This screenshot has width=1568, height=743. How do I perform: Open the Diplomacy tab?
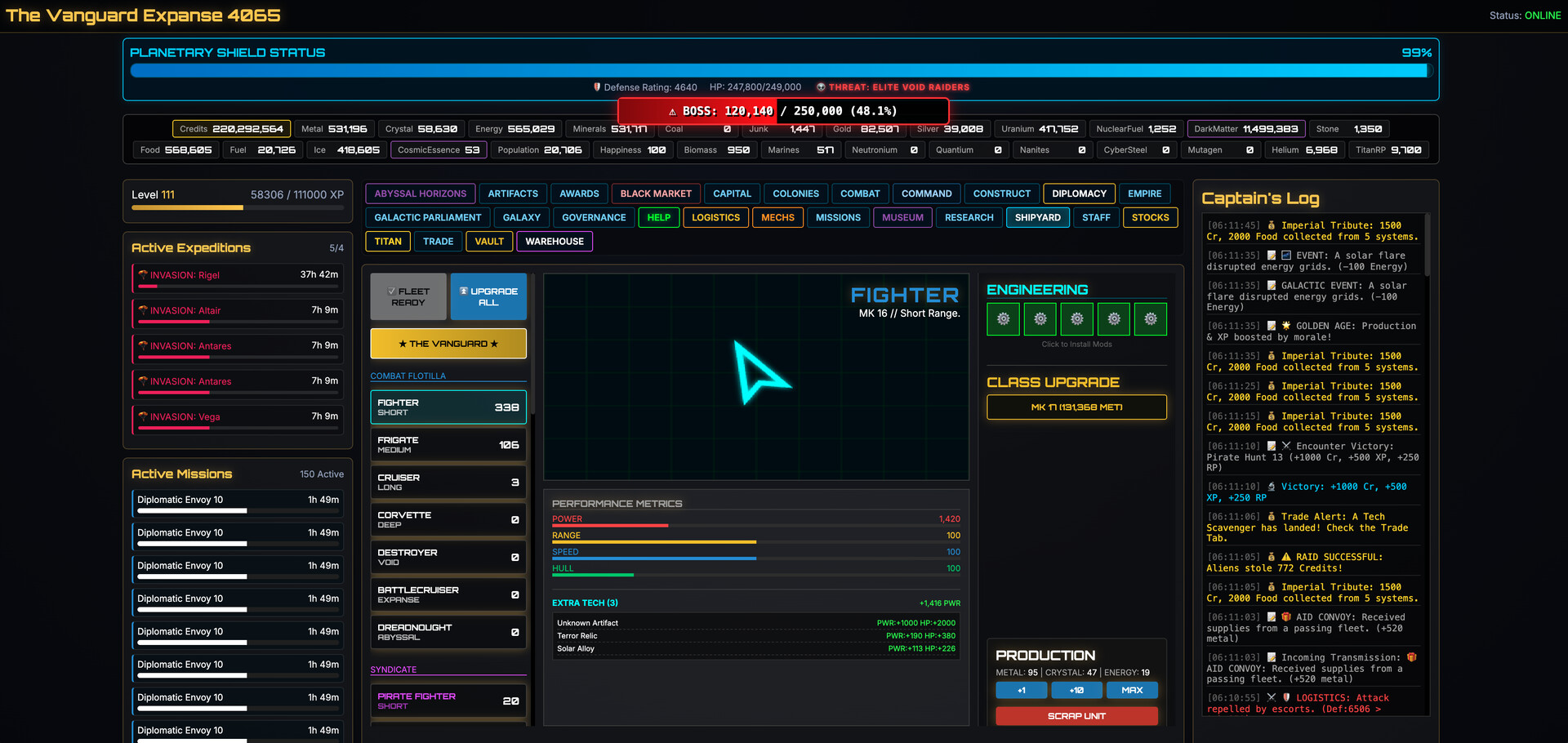[x=1079, y=194]
